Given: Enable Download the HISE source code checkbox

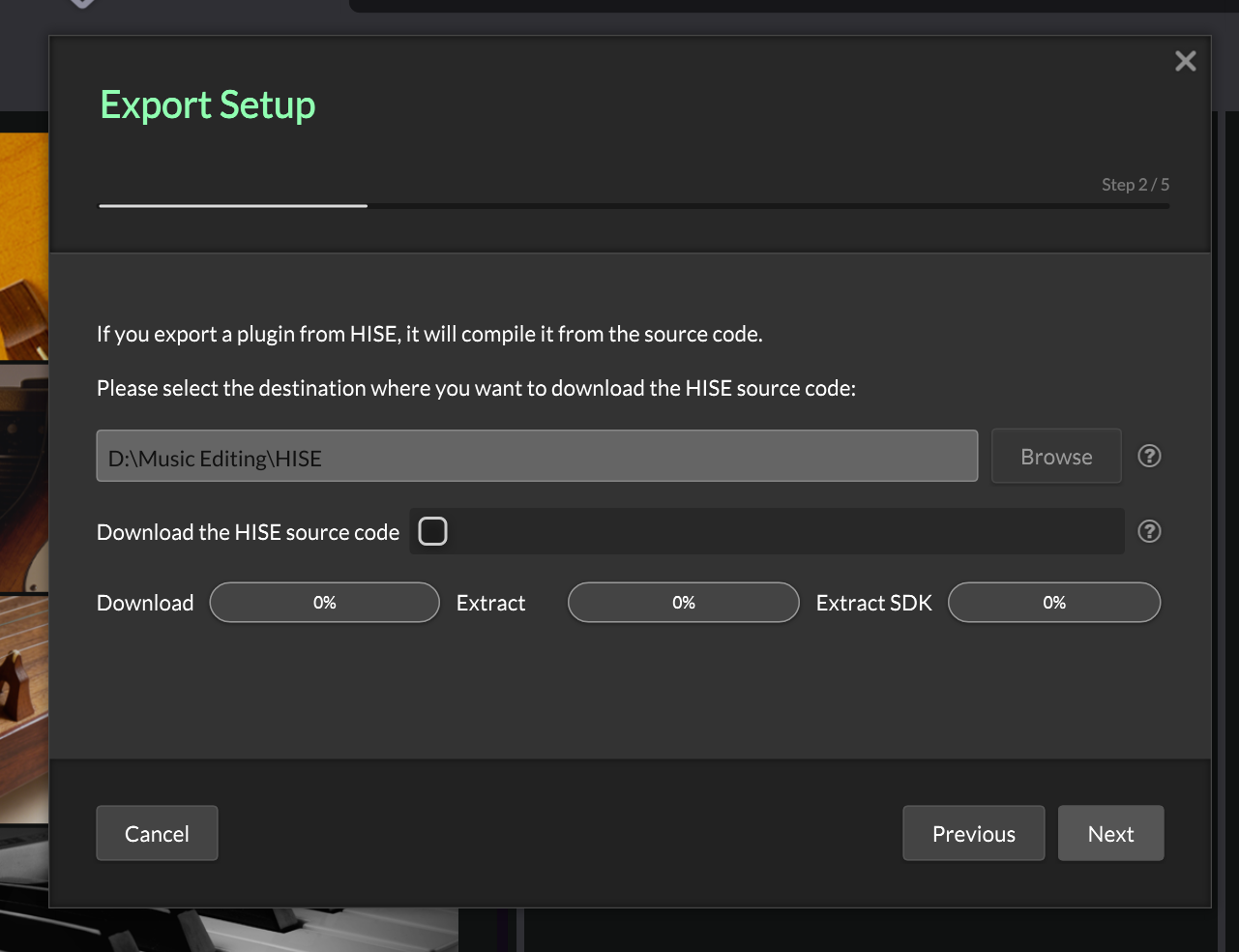Looking at the screenshot, I should point(432,531).
